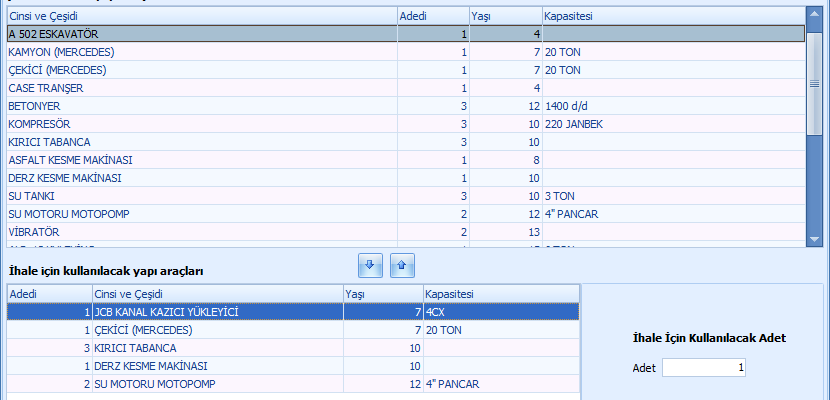The height and width of the screenshot is (400, 830).
Task: Select the VİBRATÖR row
Action: coord(200,232)
